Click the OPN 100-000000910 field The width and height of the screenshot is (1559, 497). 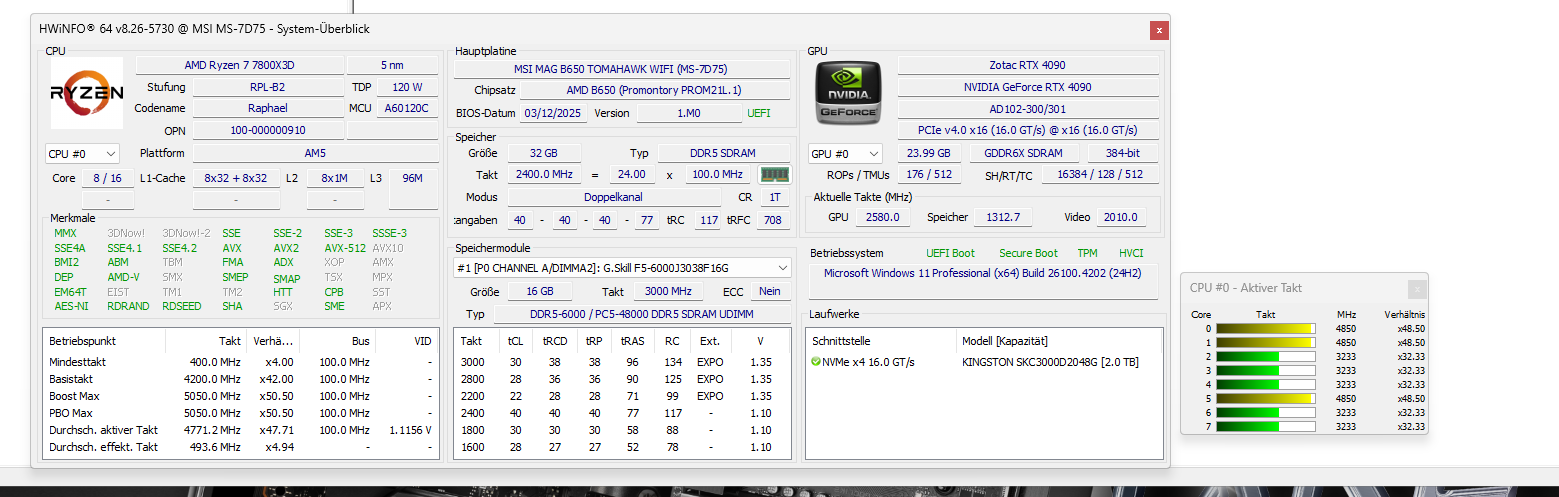tap(267, 130)
